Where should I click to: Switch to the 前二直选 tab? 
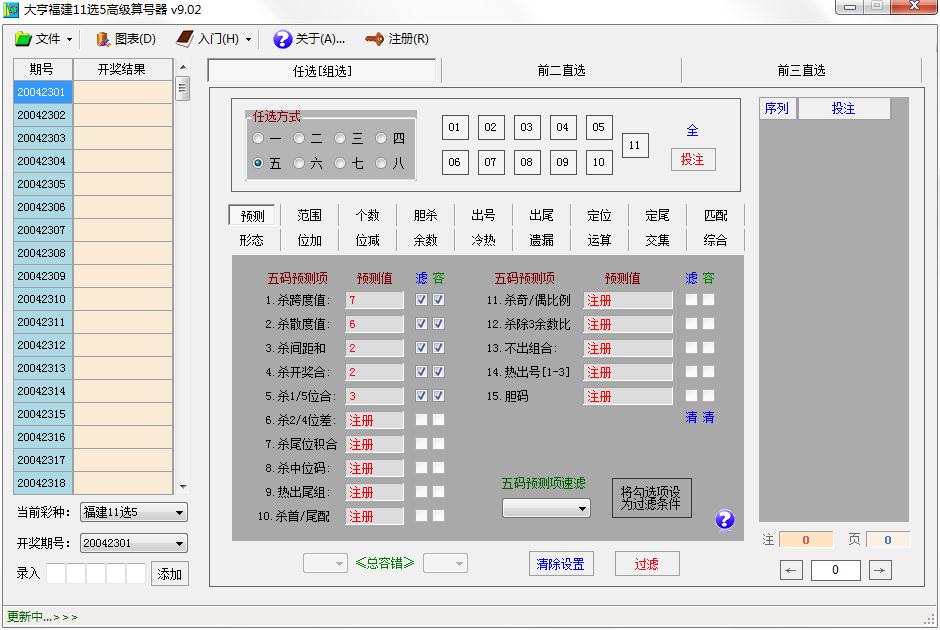pos(561,71)
